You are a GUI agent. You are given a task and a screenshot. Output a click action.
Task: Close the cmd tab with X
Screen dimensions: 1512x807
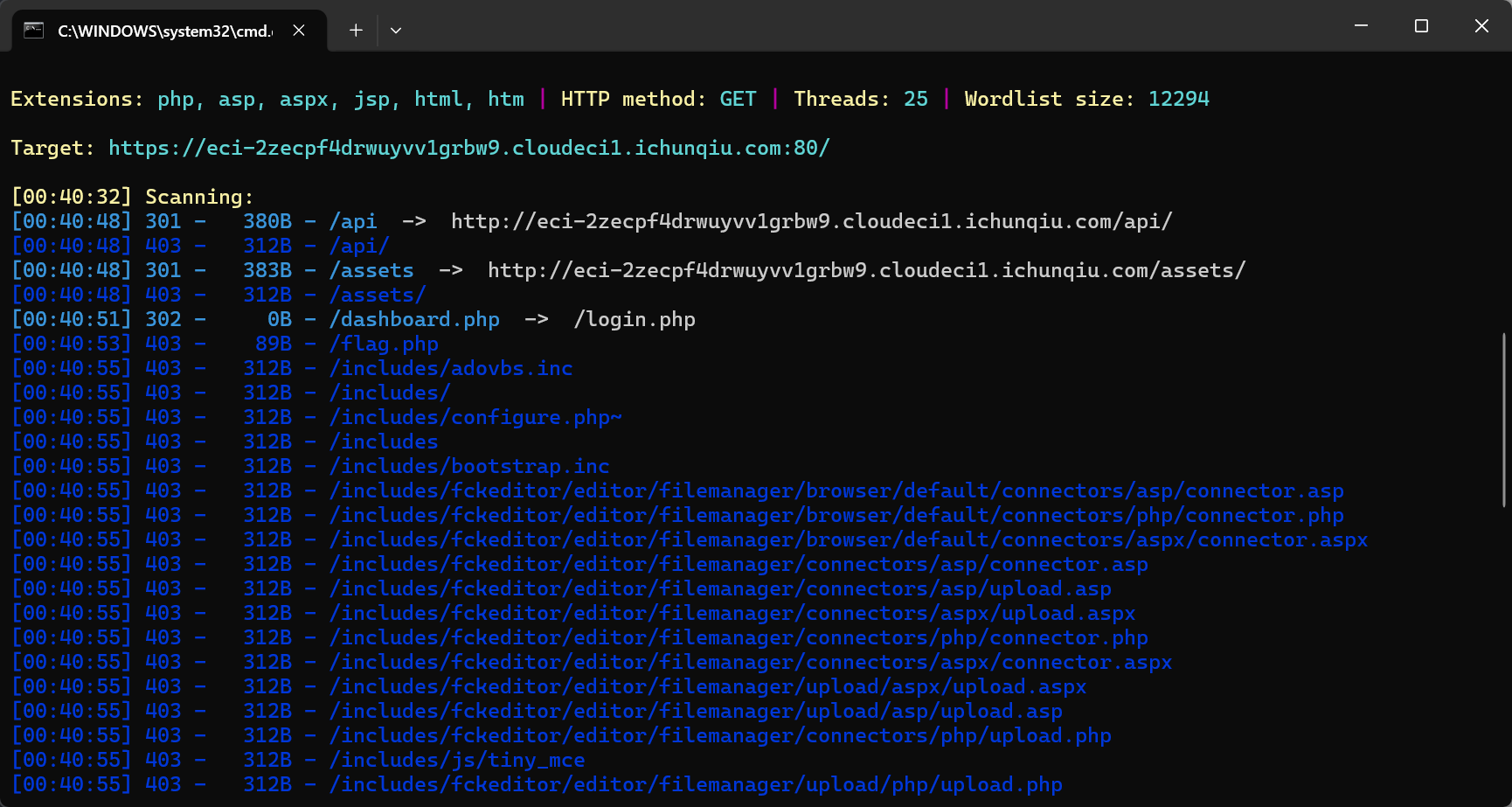[299, 30]
